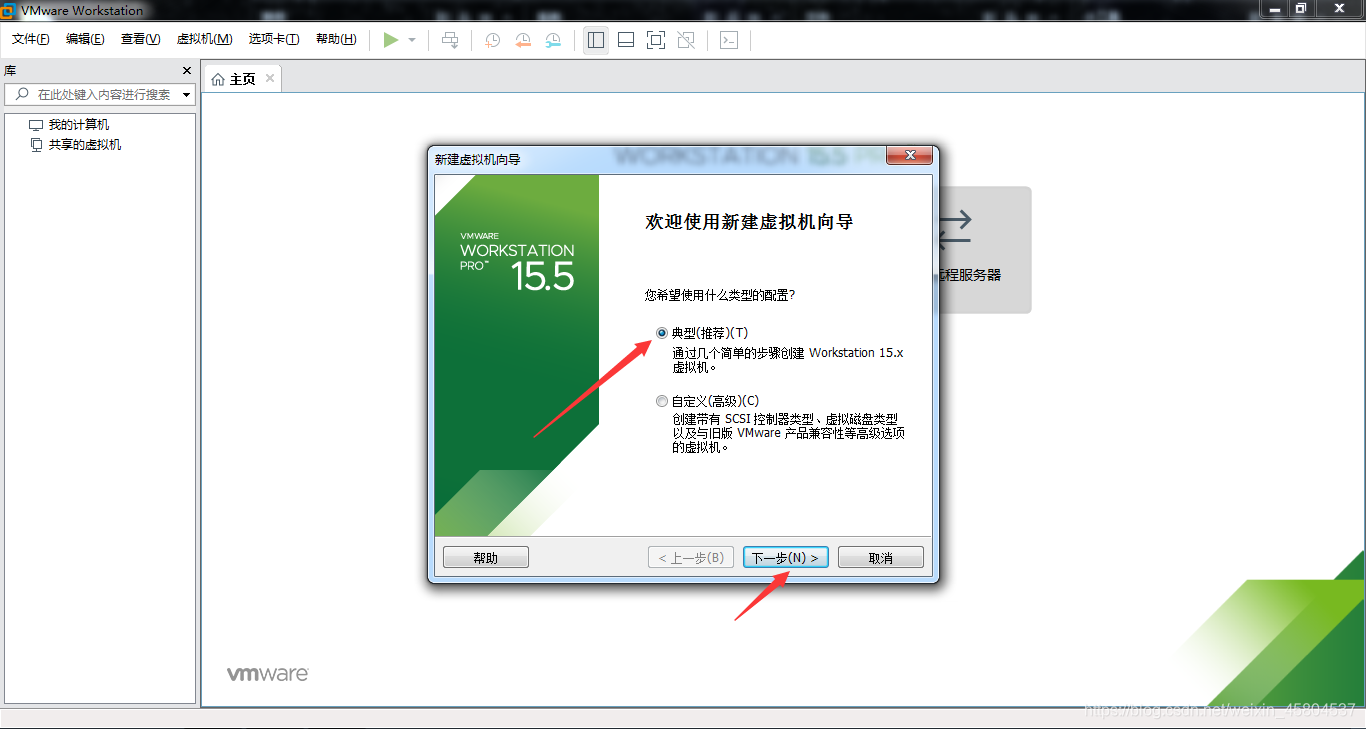Open the 查看(V) menu

(140, 39)
